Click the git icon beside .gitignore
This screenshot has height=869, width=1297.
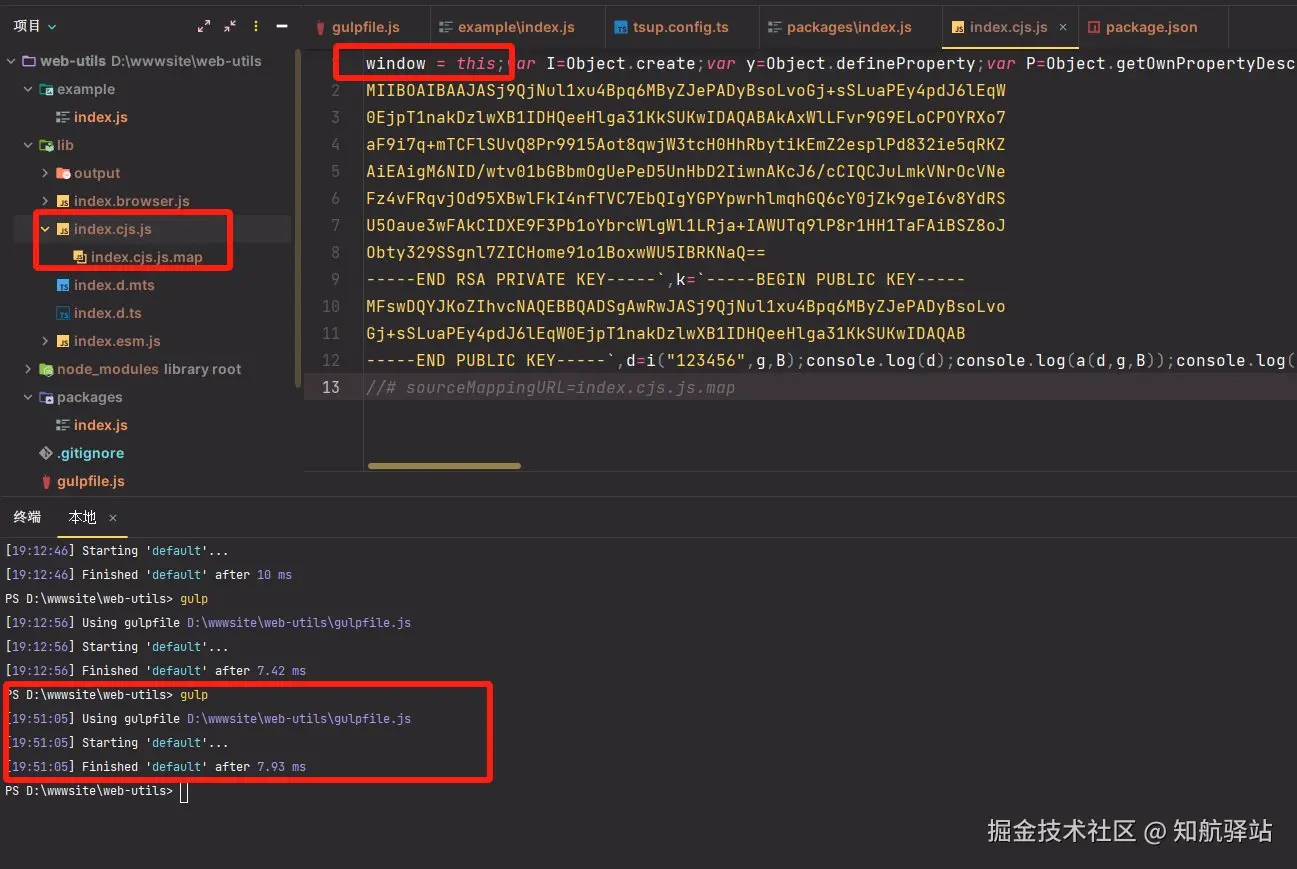(46, 453)
